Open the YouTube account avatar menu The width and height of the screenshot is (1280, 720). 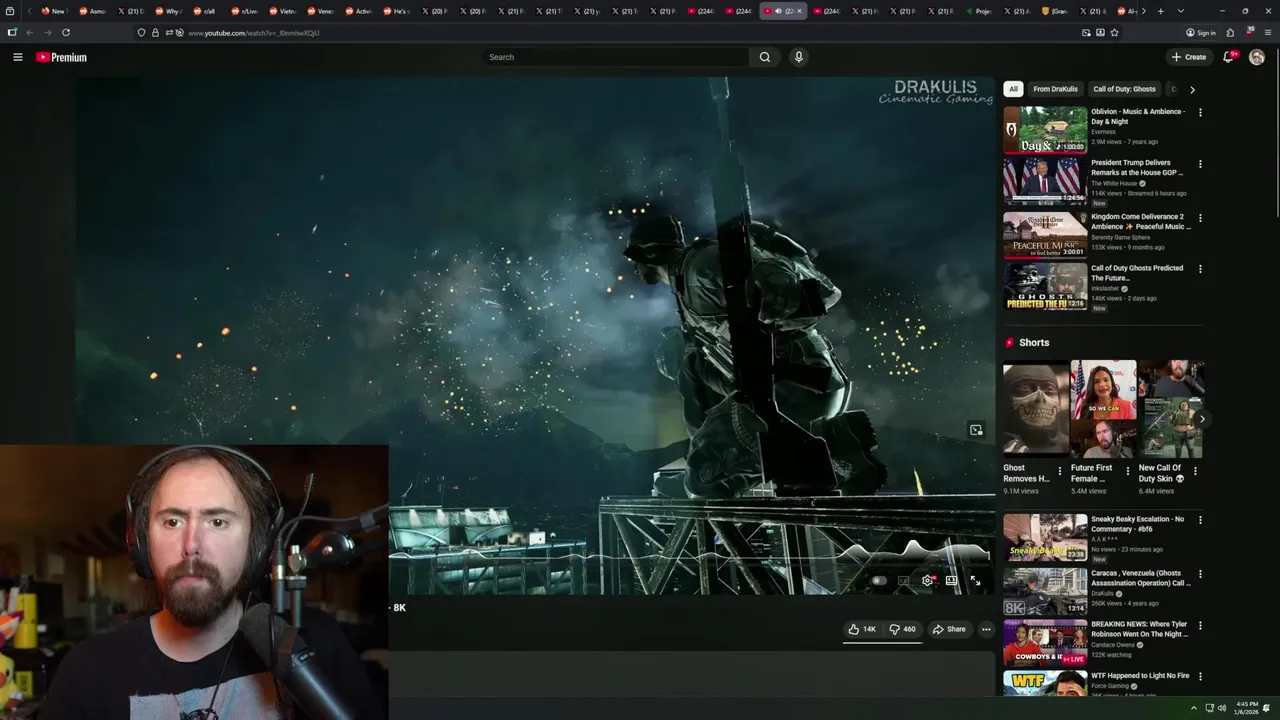[x=1257, y=57]
